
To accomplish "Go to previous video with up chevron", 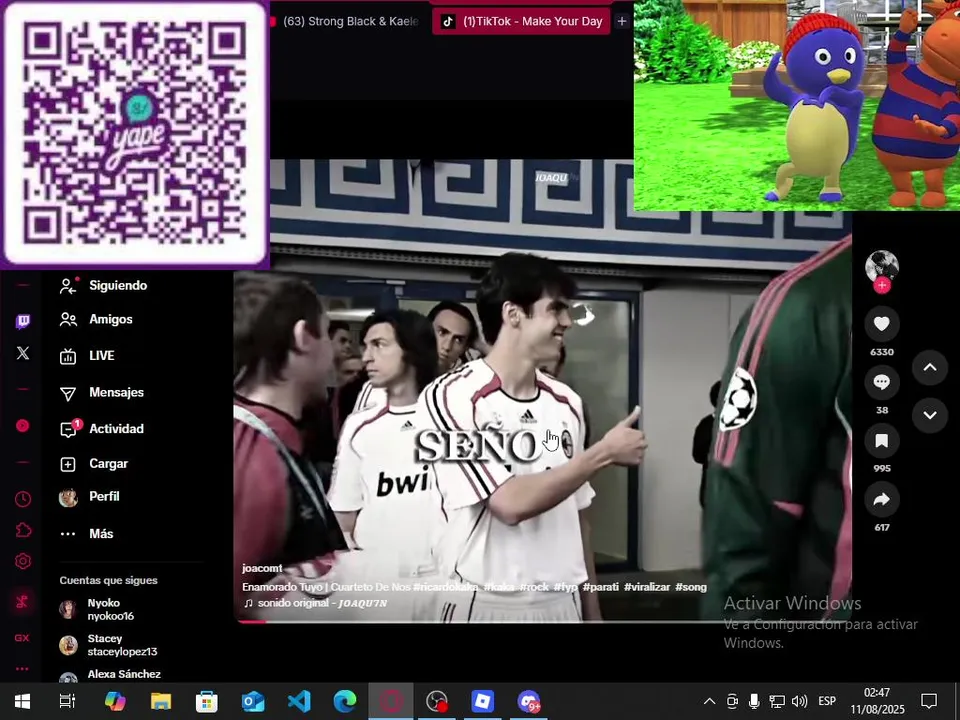I will tap(930, 367).
